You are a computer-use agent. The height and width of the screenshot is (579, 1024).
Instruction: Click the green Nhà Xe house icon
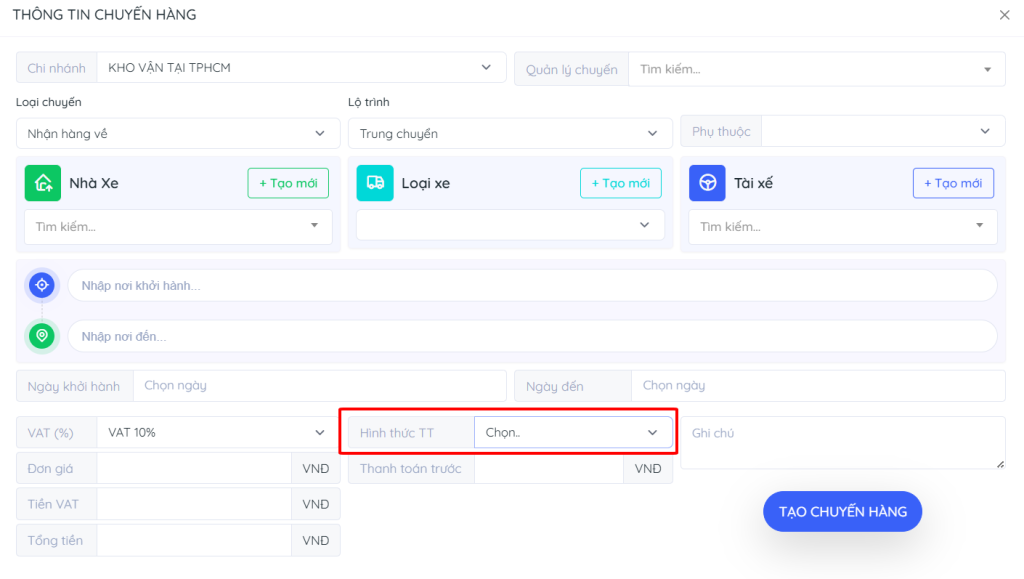[x=43, y=183]
